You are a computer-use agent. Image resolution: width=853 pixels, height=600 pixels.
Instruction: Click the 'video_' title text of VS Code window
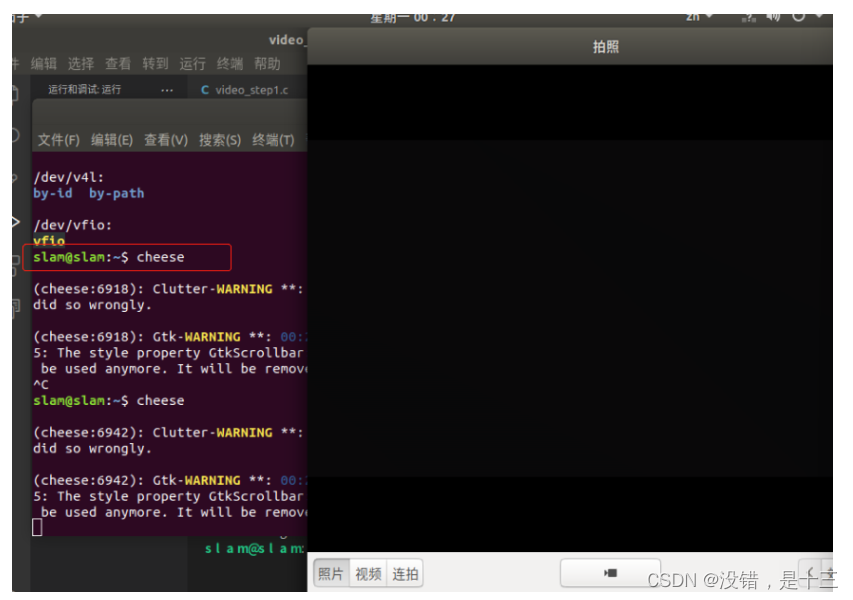287,40
